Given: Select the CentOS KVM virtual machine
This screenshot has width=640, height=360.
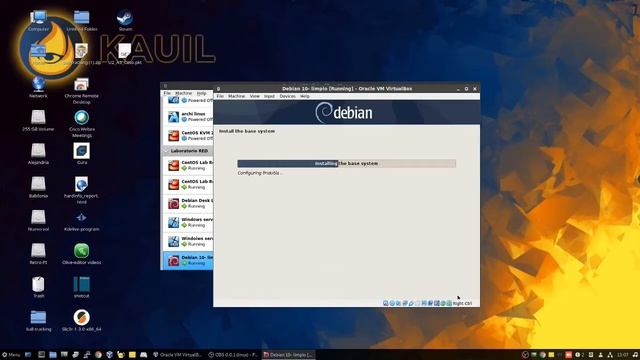Looking at the screenshot, I should 188,136.
